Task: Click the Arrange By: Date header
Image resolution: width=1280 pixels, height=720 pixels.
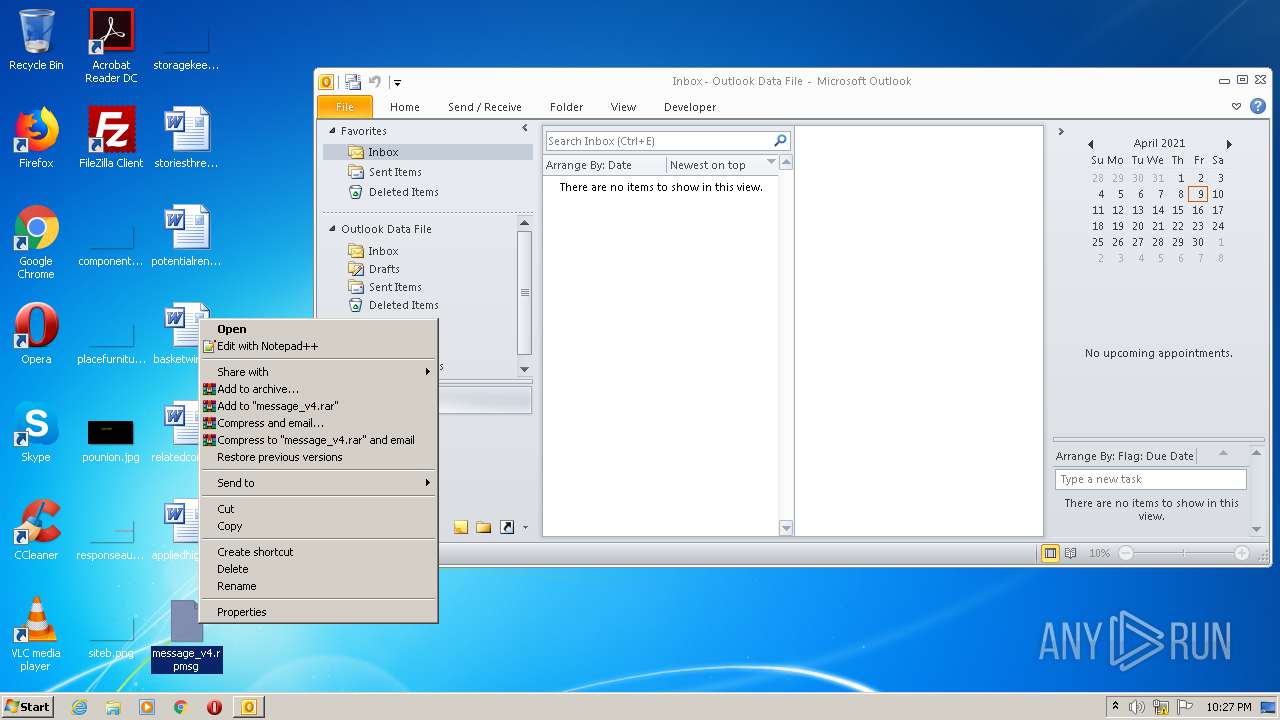Action: [604, 165]
